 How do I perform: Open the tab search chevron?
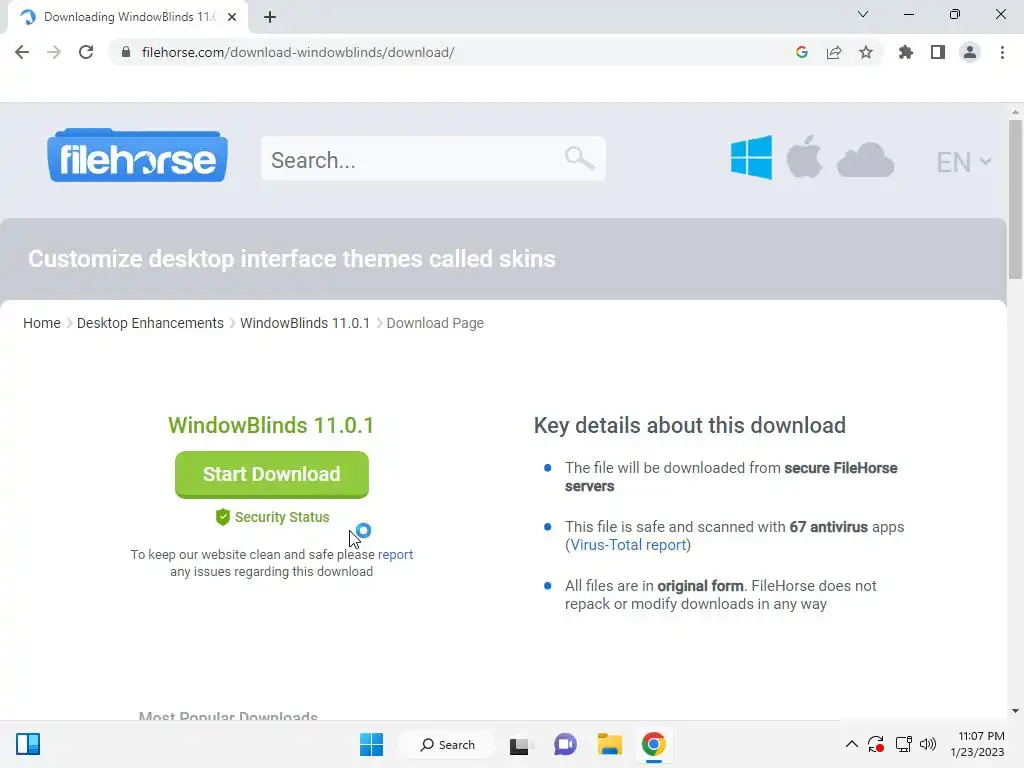[x=863, y=14]
